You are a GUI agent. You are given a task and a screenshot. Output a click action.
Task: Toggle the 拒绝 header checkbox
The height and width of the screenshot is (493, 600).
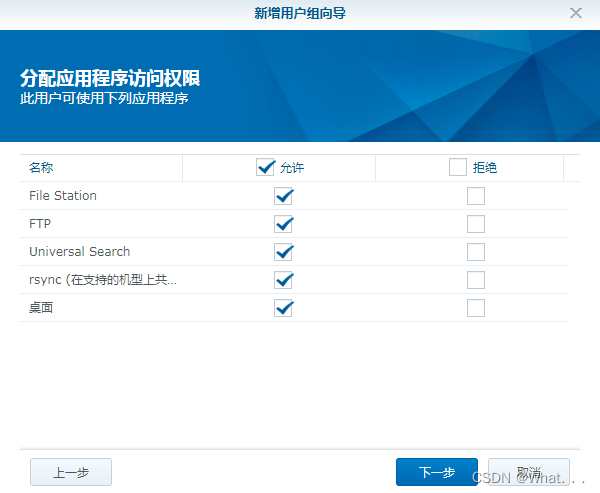pyautogui.click(x=458, y=167)
